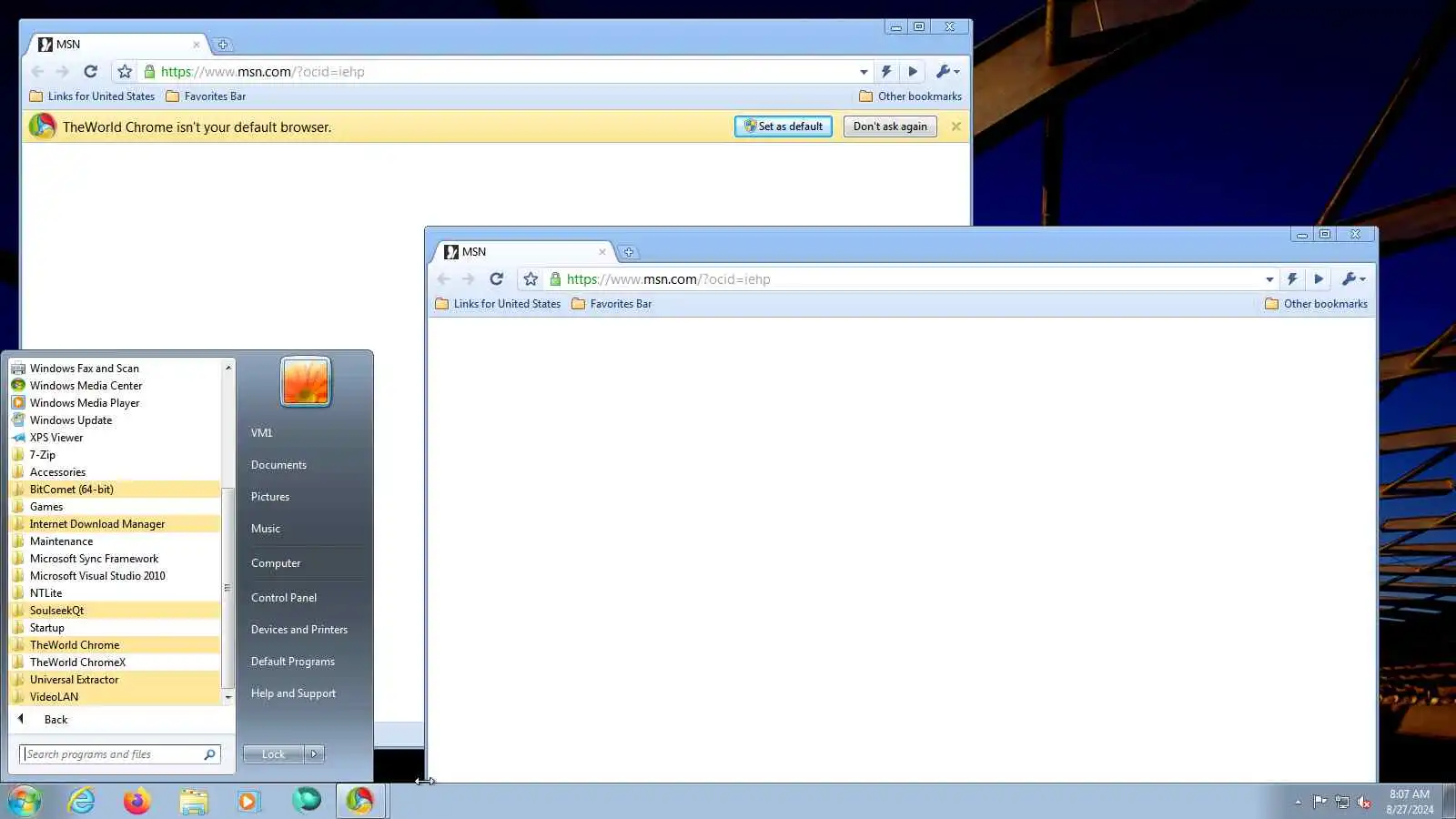This screenshot has height=819, width=1456.
Task: Open the wrench menu in front window
Action: click(x=1353, y=278)
